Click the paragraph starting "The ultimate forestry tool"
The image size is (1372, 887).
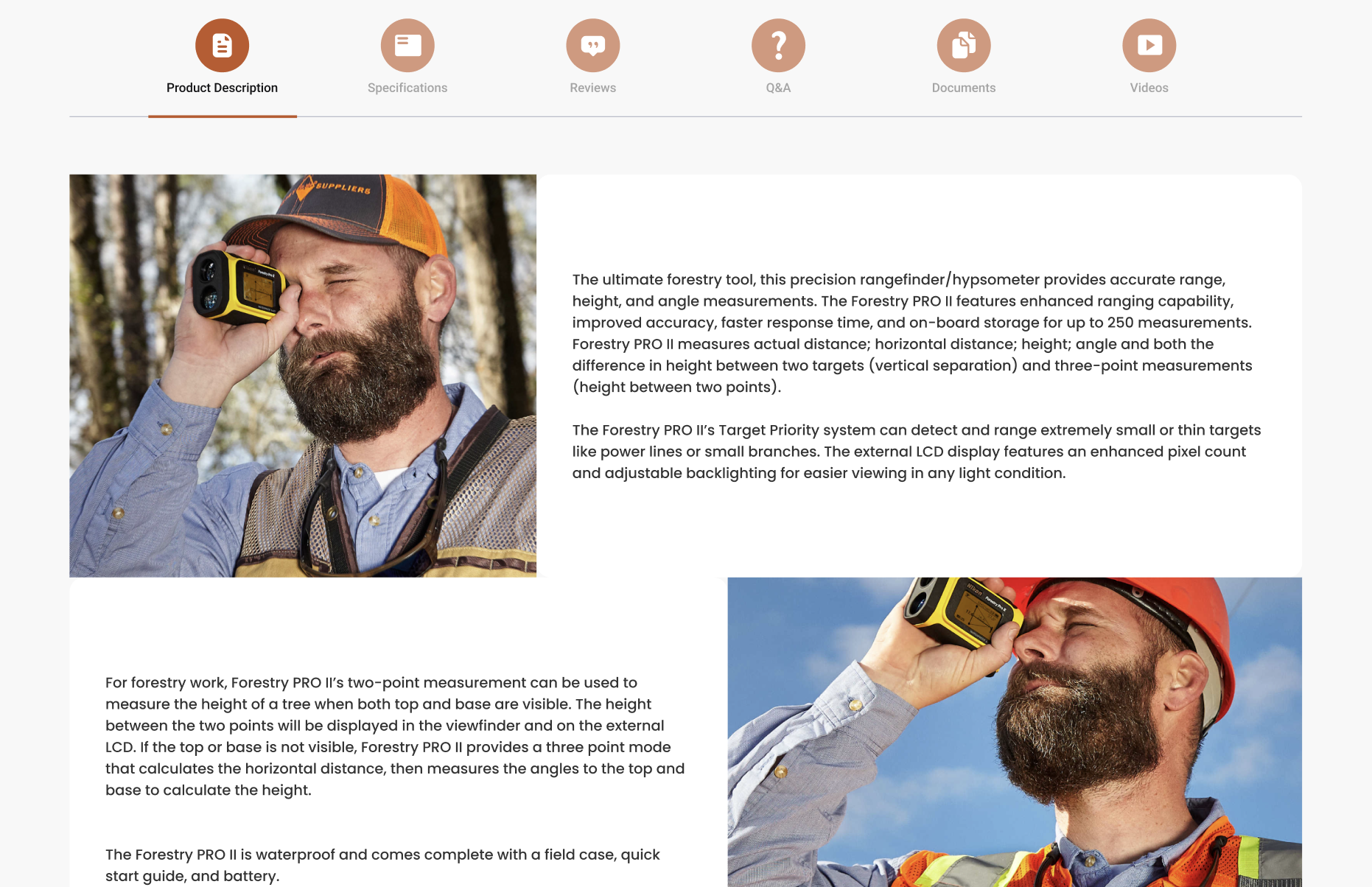pos(912,333)
